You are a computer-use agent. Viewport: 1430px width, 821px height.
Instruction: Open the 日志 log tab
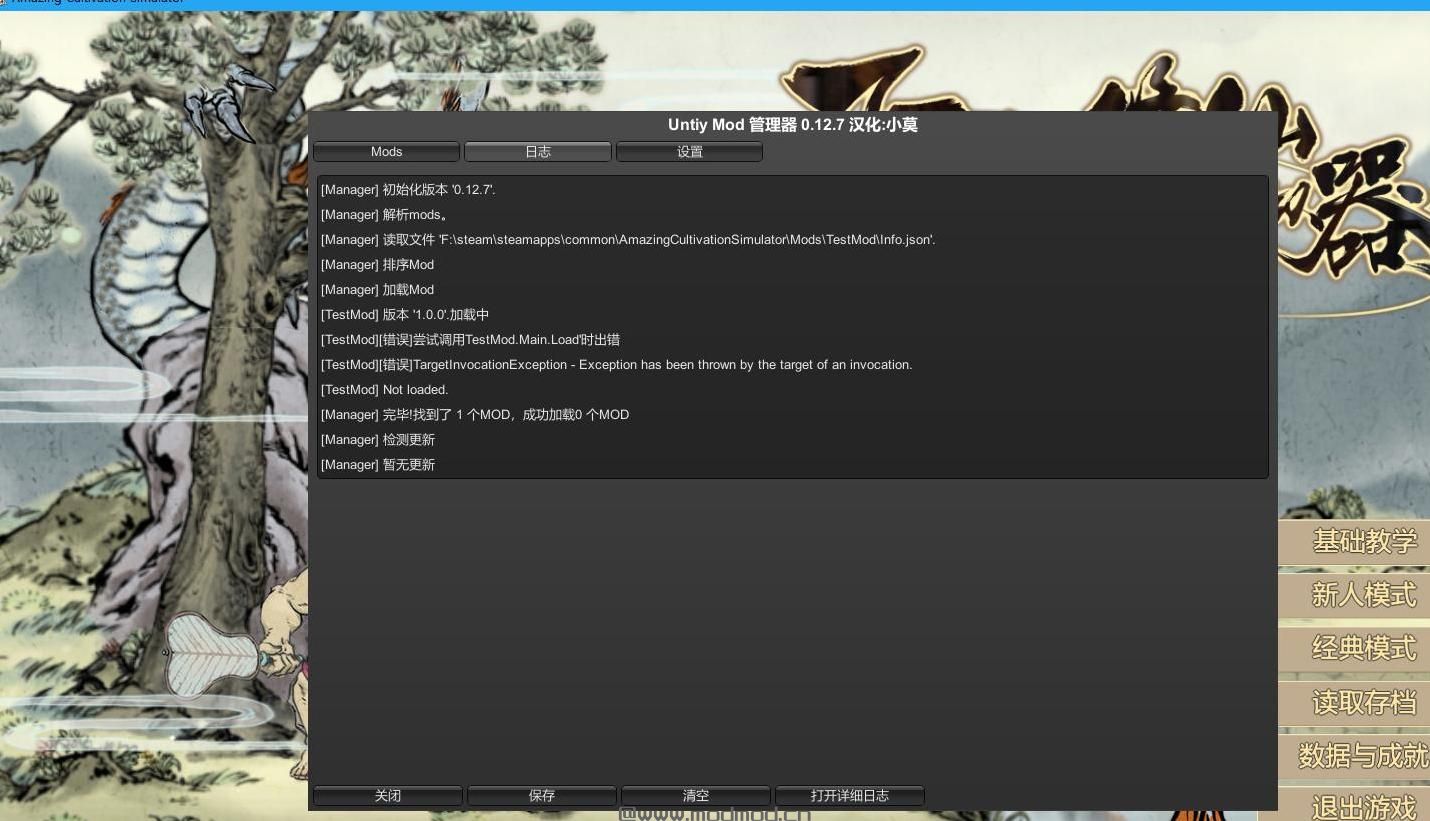538,152
